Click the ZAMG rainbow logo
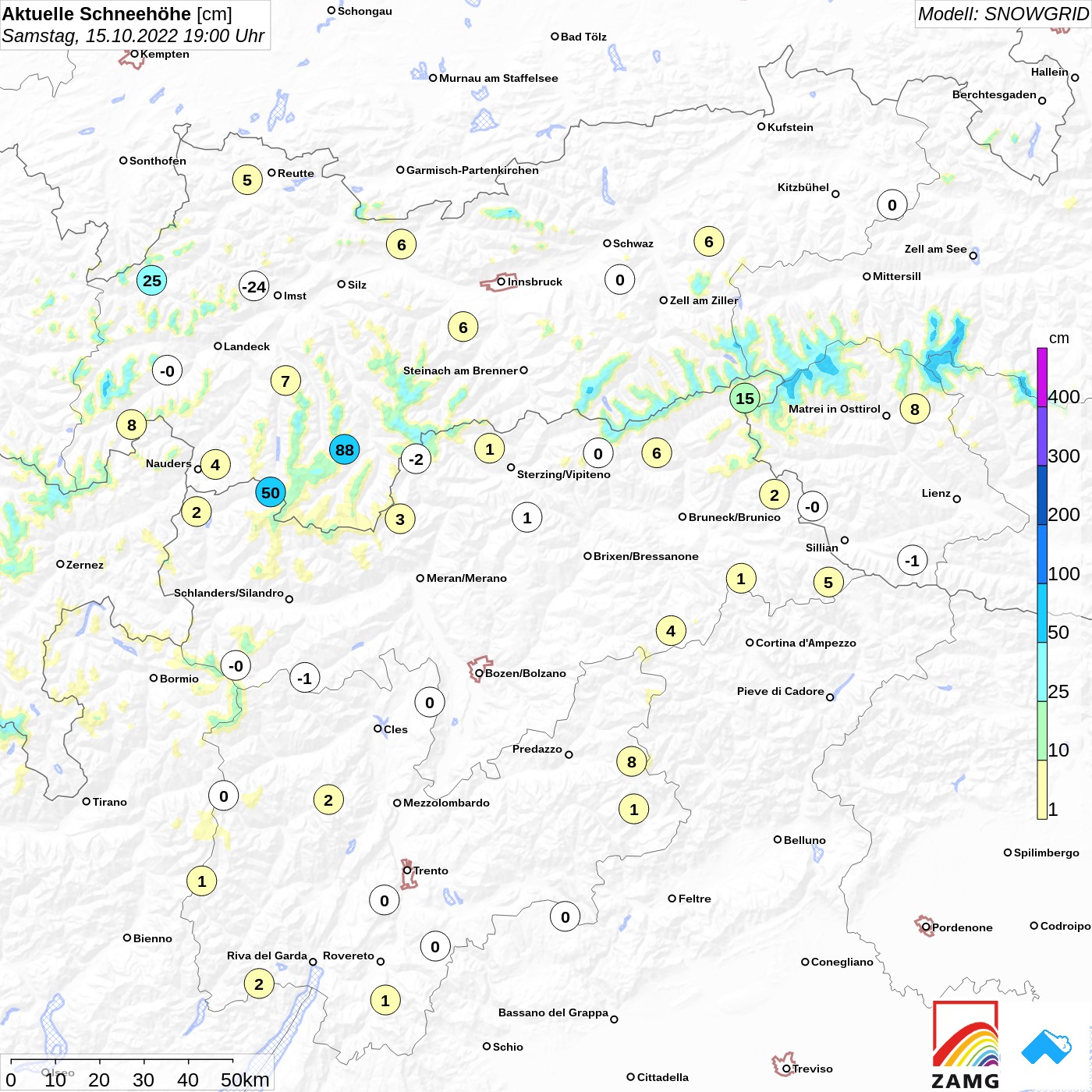 click(x=966, y=1044)
